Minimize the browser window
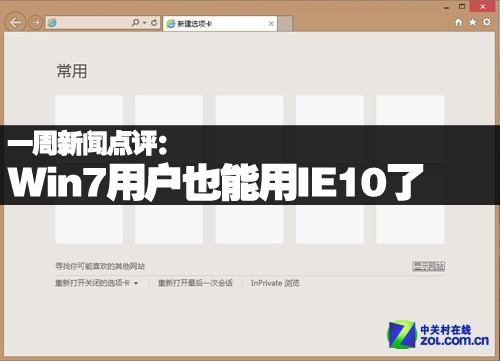Image resolution: width=500 pixels, height=361 pixels. coord(447,7)
